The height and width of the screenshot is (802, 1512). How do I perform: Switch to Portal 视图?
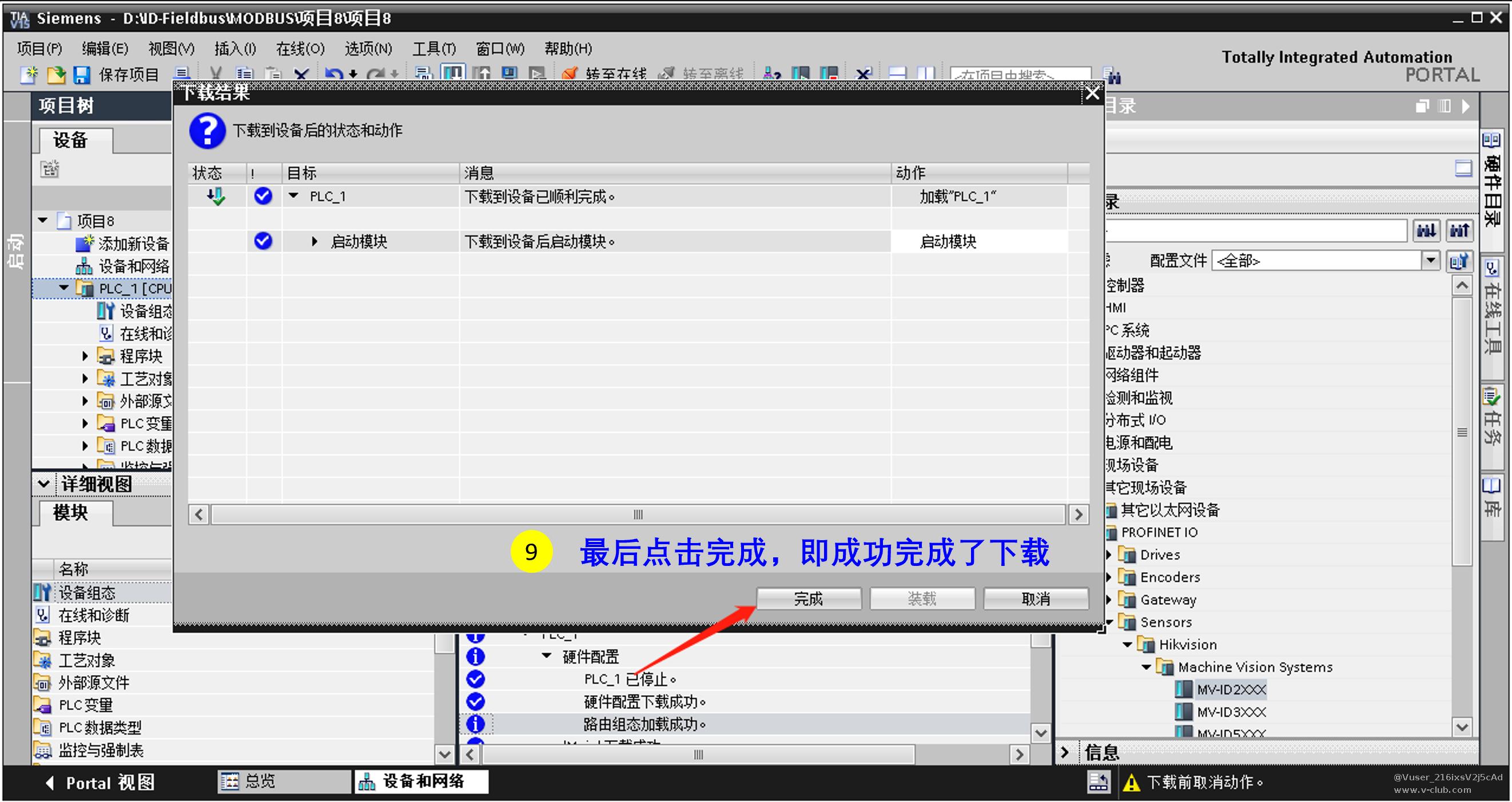pyautogui.click(x=101, y=783)
